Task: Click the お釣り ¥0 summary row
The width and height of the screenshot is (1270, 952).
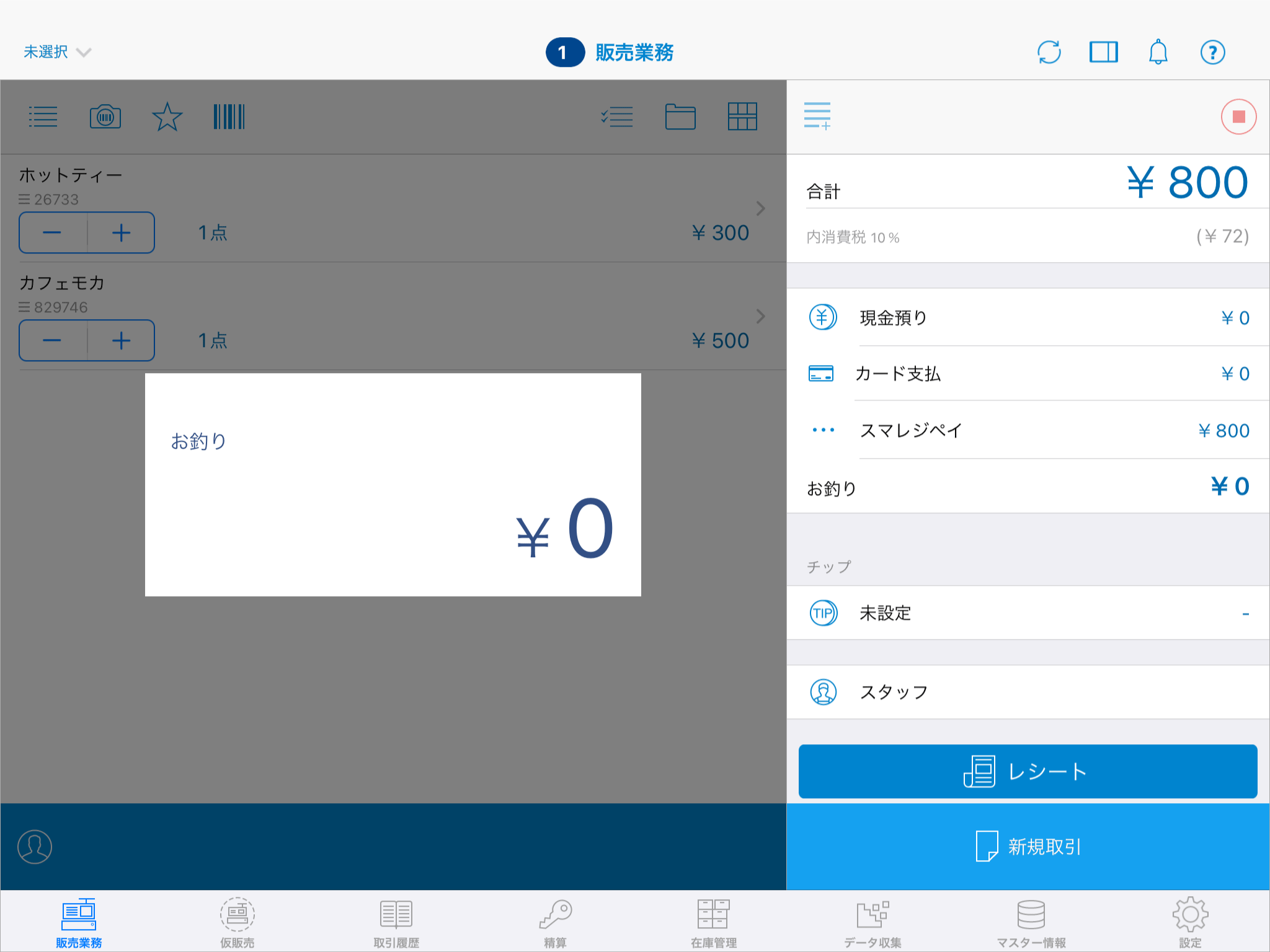Action: pyautogui.click(x=1028, y=487)
